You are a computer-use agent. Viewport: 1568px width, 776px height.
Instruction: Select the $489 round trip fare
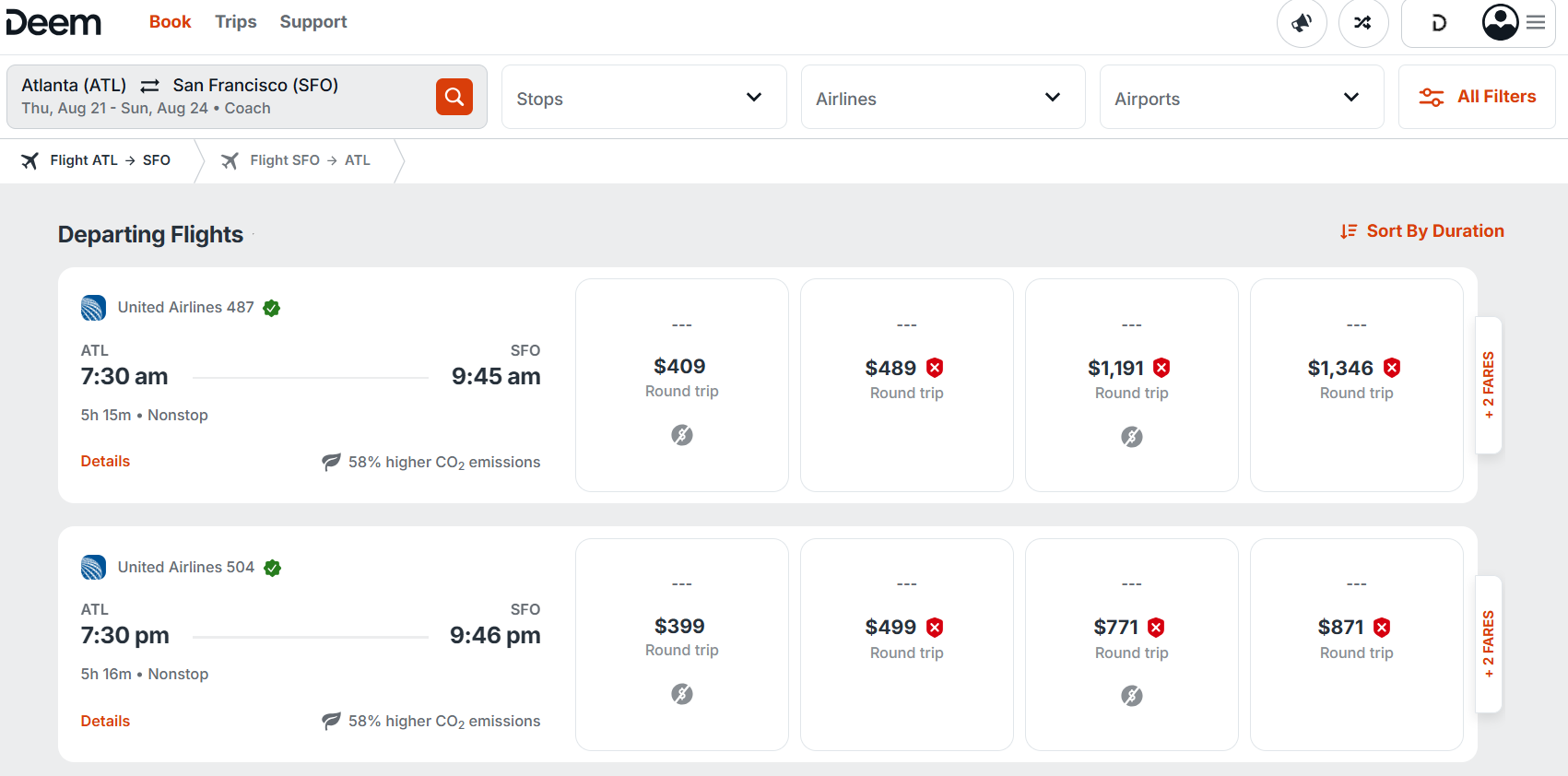tap(907, 385)
